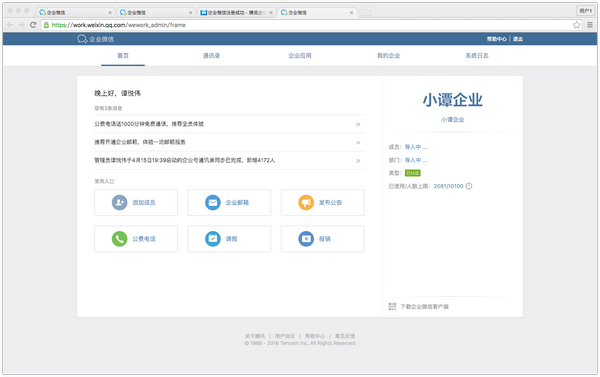Viewport: 600px width, 377px height.
Task: Go to the 我的企业 tab
Action: (388, 56)
